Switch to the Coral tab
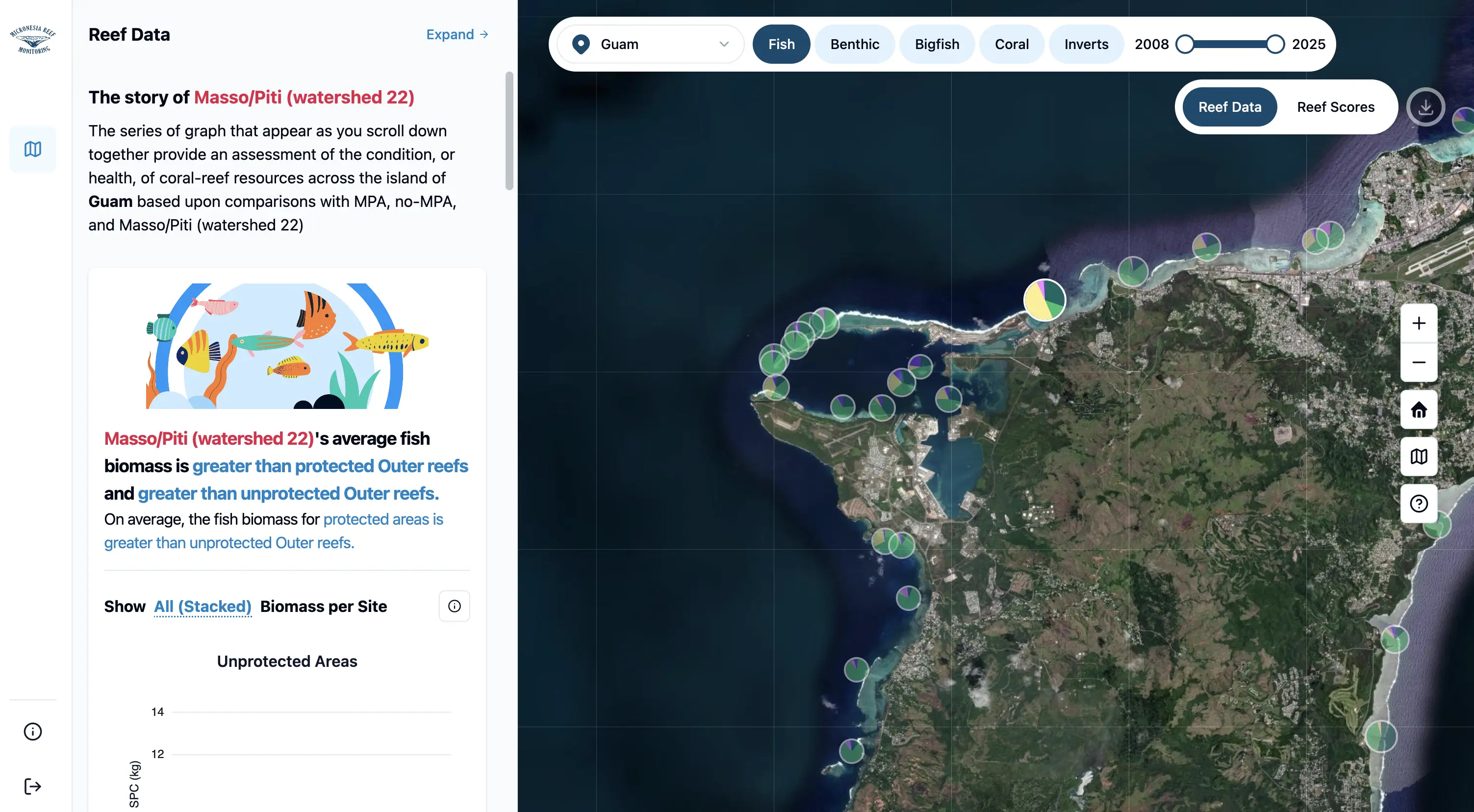This screenshot has width=1474, height=812. click(1012, 44)
